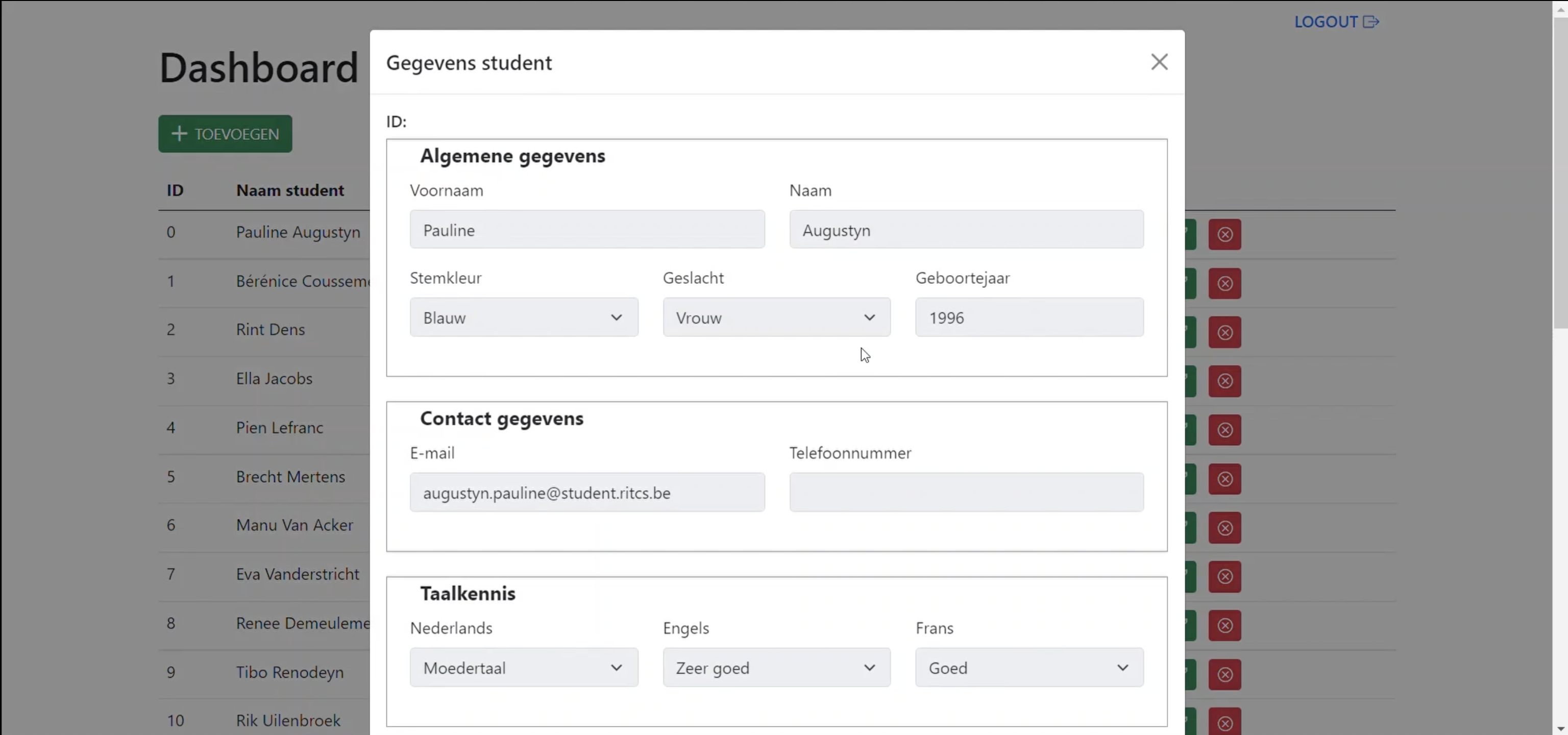
Task: Click Rik Uilenbroek in student table
Action: pyautogui.click(x=288, y=721)
